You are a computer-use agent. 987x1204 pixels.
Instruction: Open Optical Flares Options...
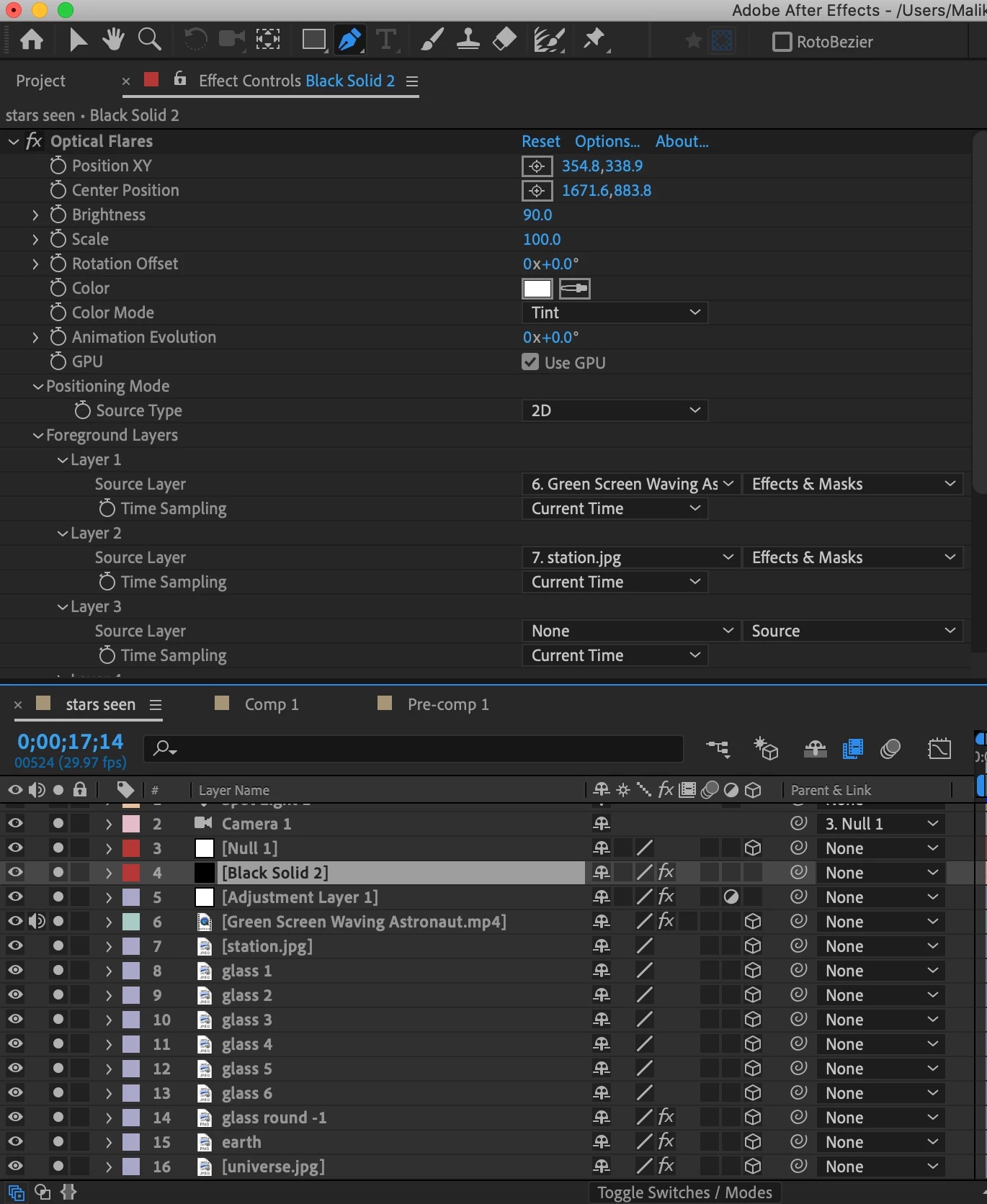(x=607, y=141)
